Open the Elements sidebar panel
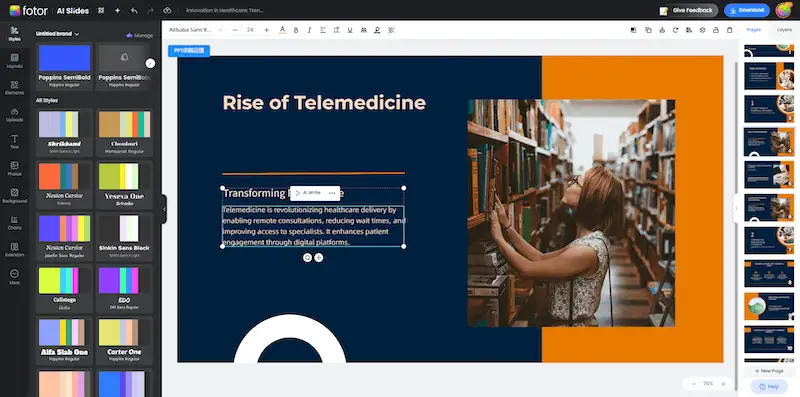Screen dimensions: 800x397 (x=14, y=88)
